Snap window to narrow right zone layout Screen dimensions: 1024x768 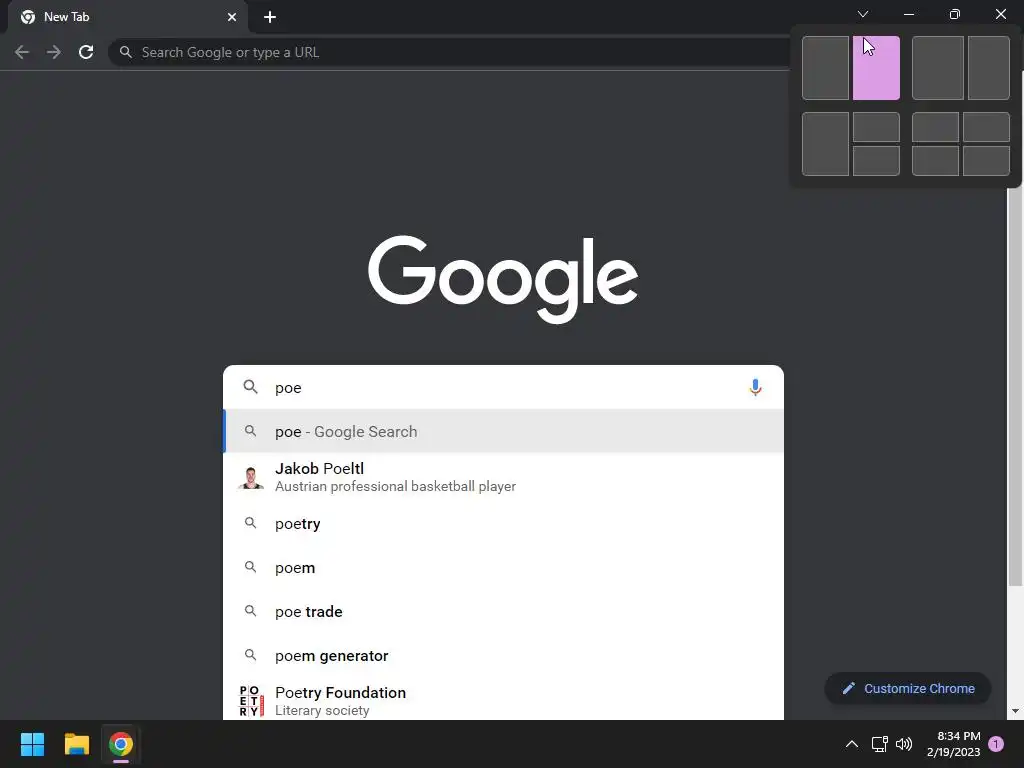[x=989, y=68]
